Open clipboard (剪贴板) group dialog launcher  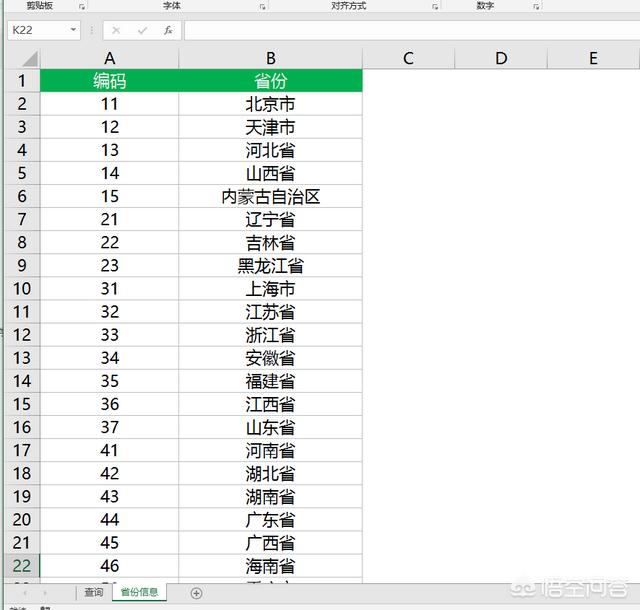82,6
